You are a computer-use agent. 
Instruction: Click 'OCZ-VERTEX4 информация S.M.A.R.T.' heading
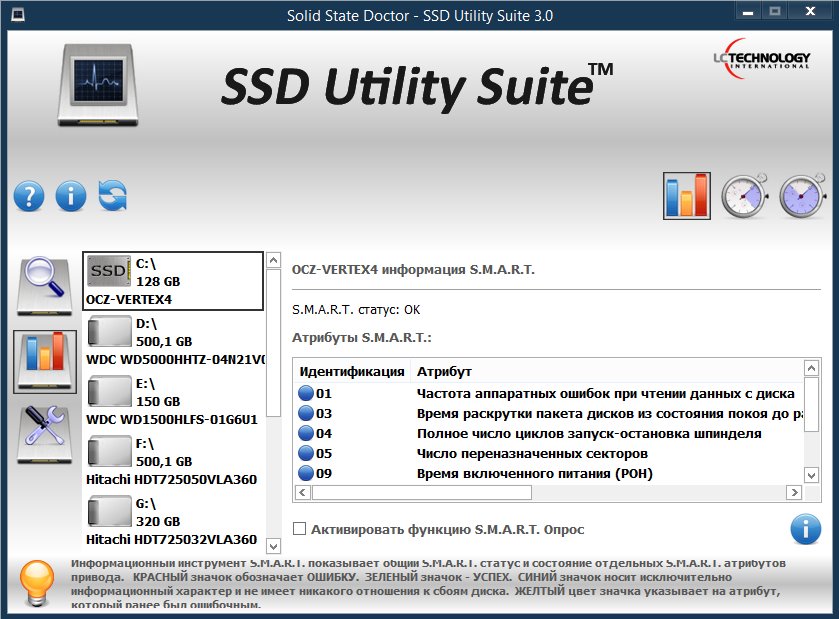[413, 269]
